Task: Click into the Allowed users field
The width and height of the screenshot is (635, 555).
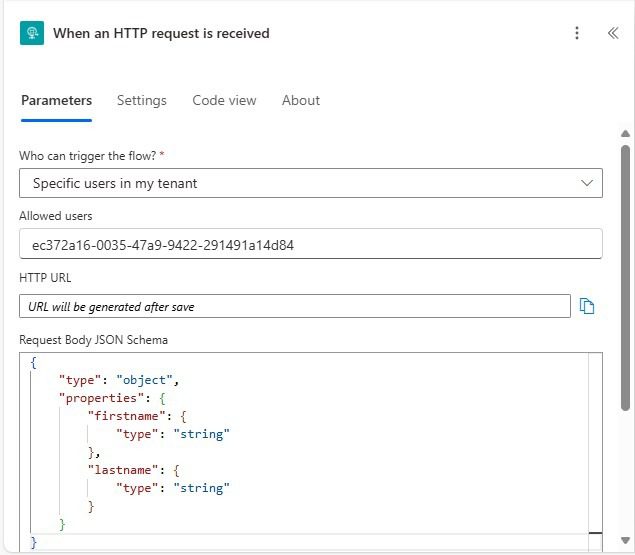Action: (310, 244)
